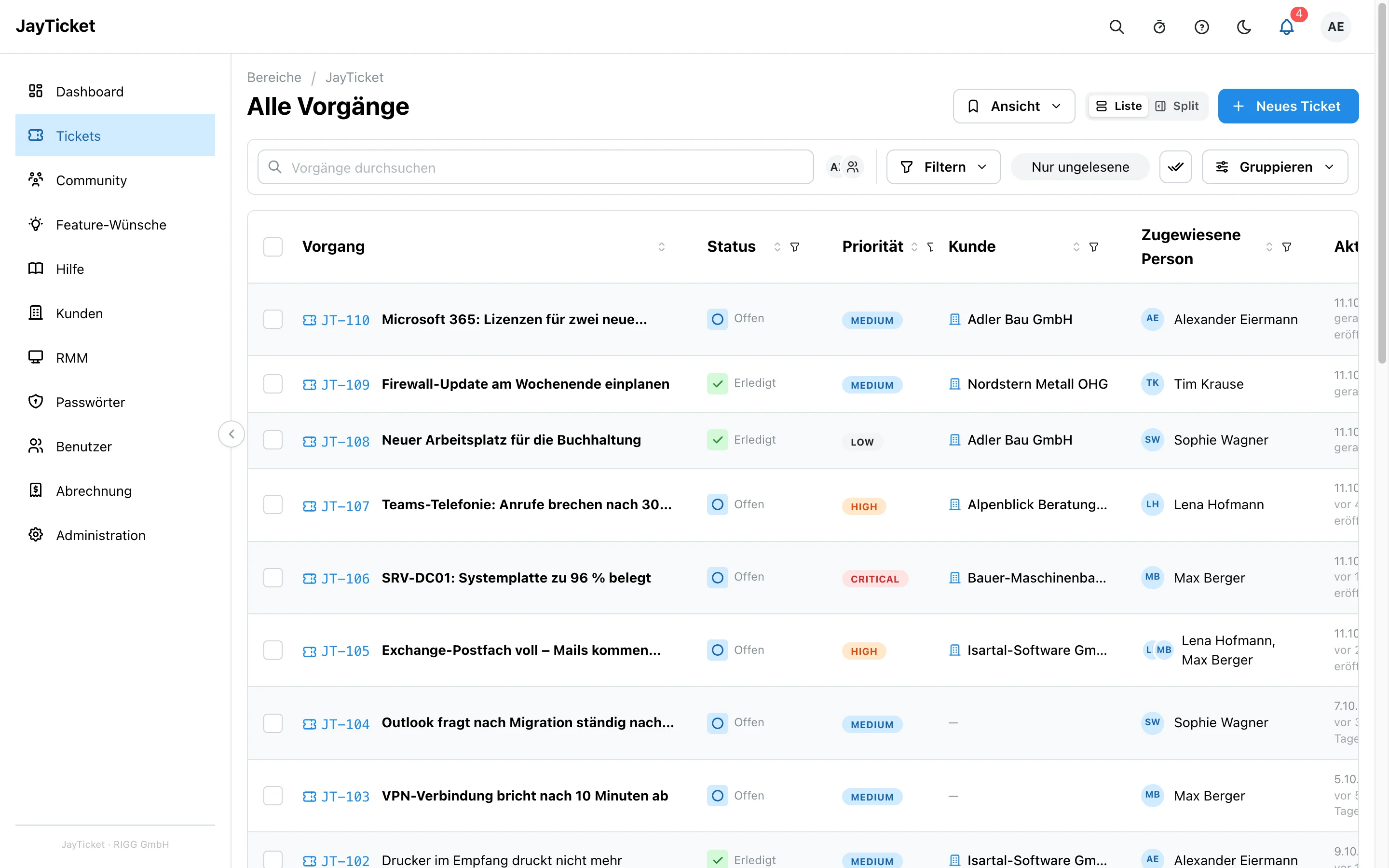
Task: Select checkbox for ticket JT-107
Action: click(x=272, y=504)
